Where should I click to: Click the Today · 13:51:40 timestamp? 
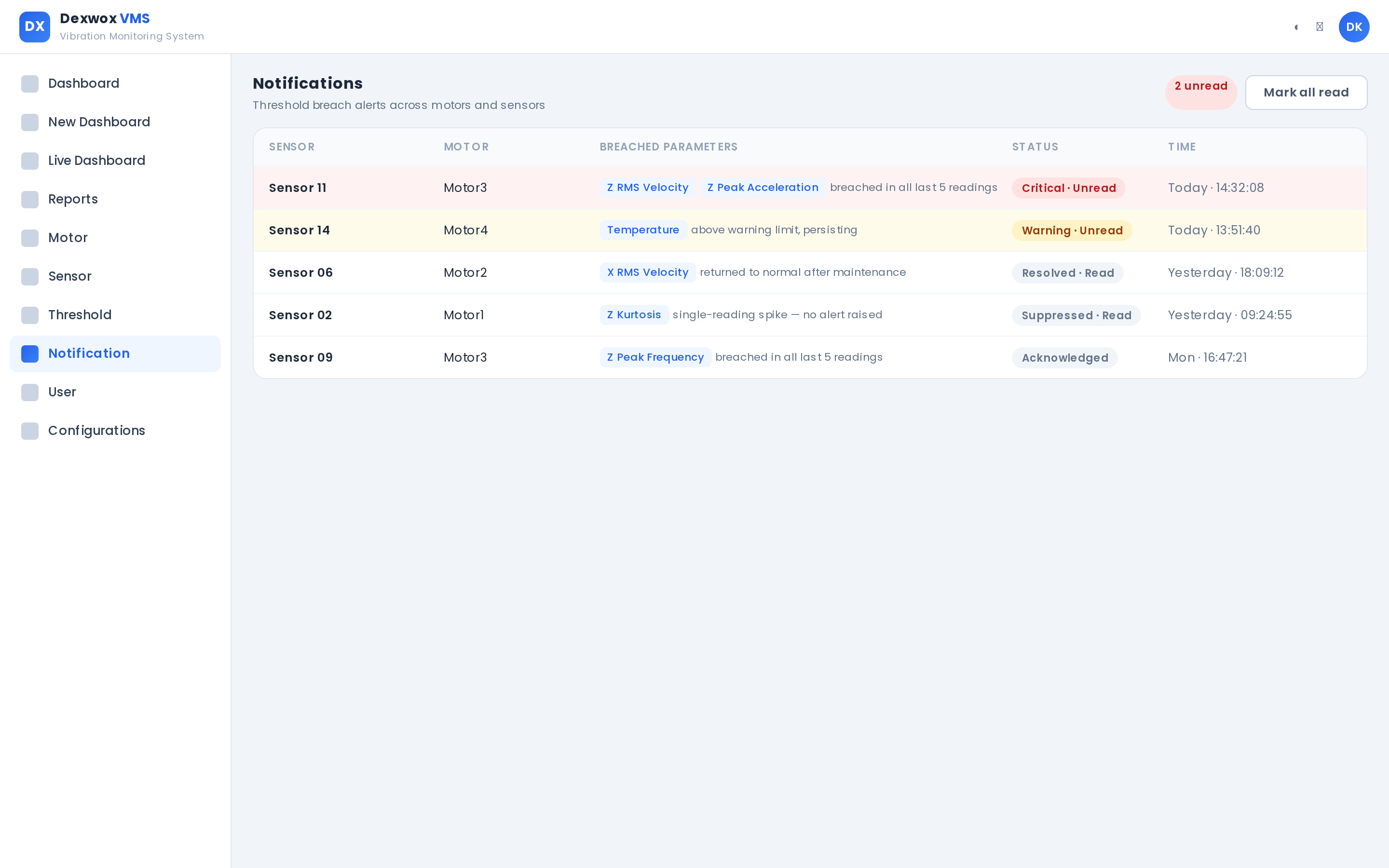[x=1214, y=230]
